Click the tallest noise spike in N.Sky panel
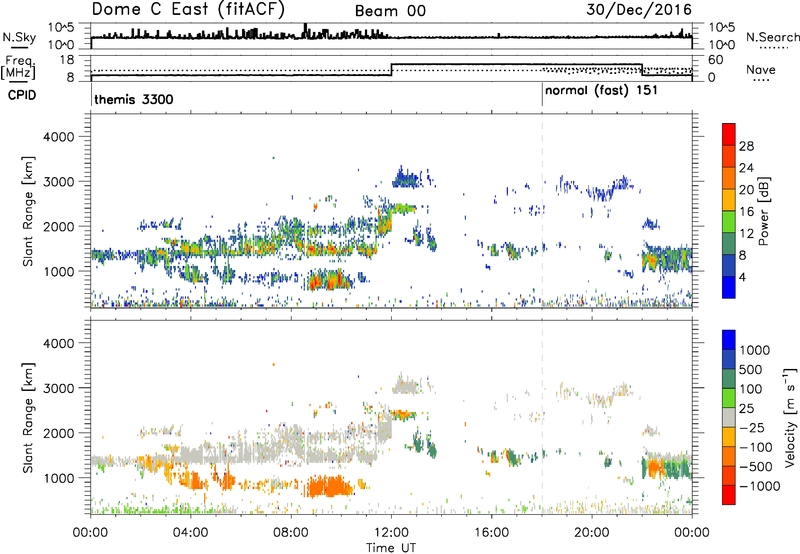800x554 pixels. pyautogui.click(x=305, y=30)
